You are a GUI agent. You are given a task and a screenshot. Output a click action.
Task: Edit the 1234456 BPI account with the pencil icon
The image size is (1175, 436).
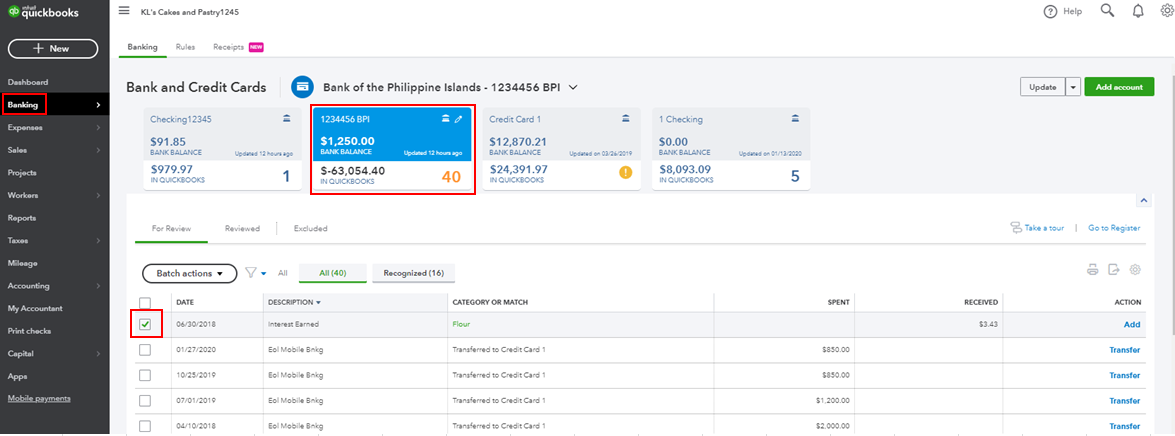pyautogui.click(x=459, y=118)
